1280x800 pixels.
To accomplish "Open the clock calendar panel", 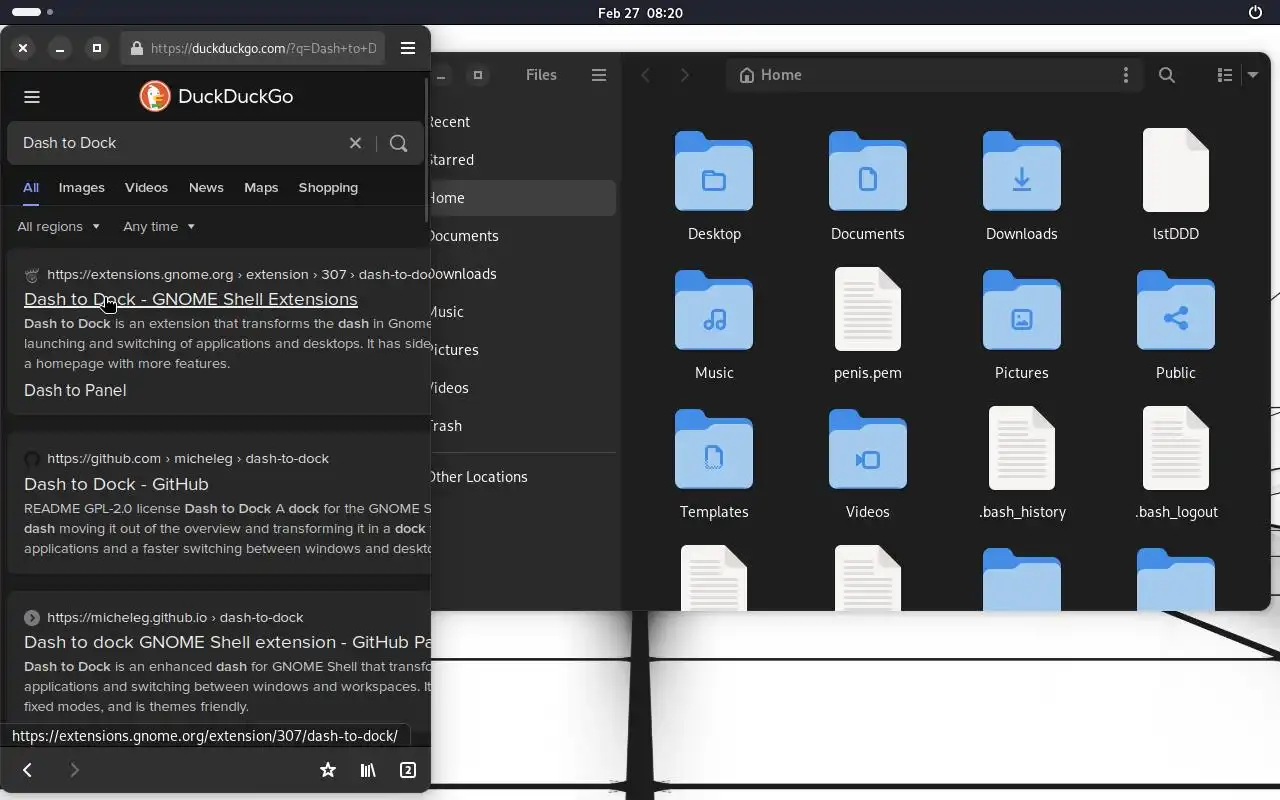I will click(640, 13).
